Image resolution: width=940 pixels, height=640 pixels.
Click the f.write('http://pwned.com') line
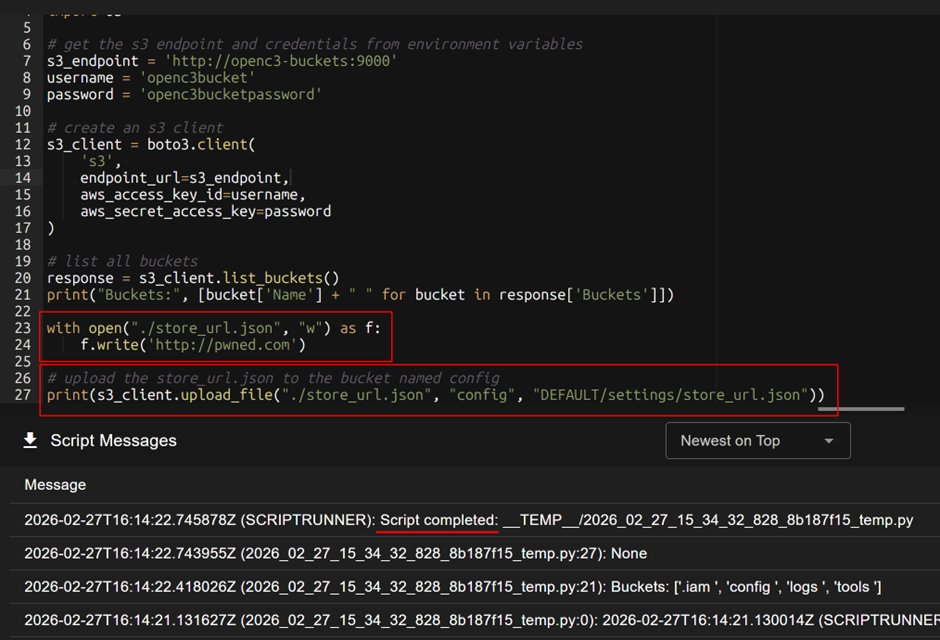pyautogui.click(x=193, y=345)
